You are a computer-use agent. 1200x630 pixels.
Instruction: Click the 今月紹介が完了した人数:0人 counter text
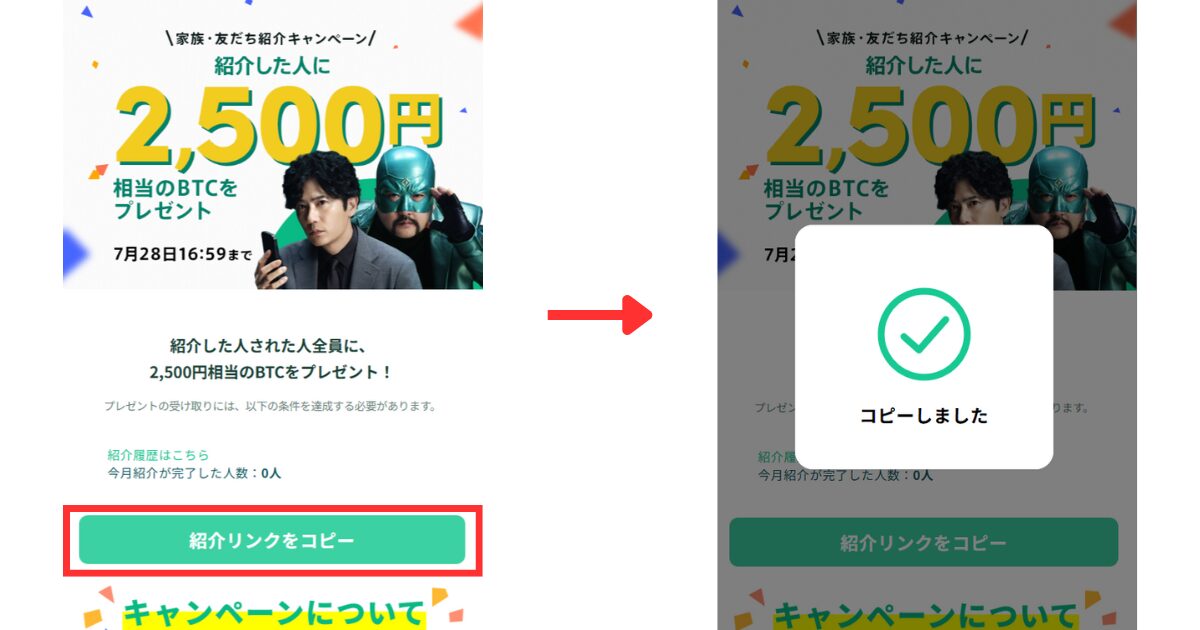coord(194,473)
